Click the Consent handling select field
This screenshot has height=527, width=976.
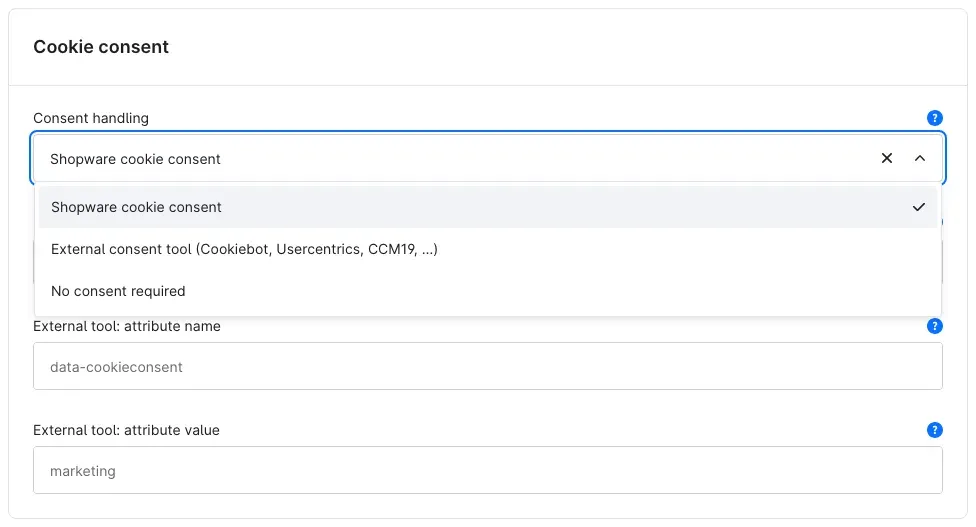[488, 158]
